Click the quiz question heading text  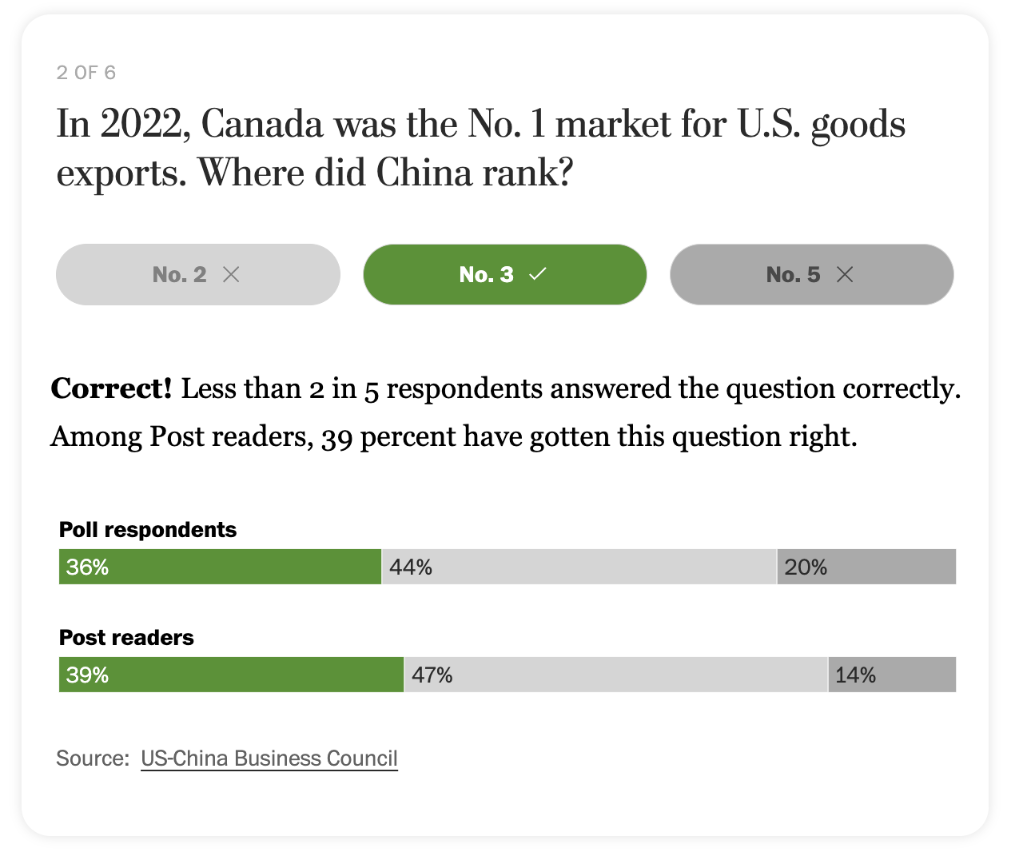point(481,149)
